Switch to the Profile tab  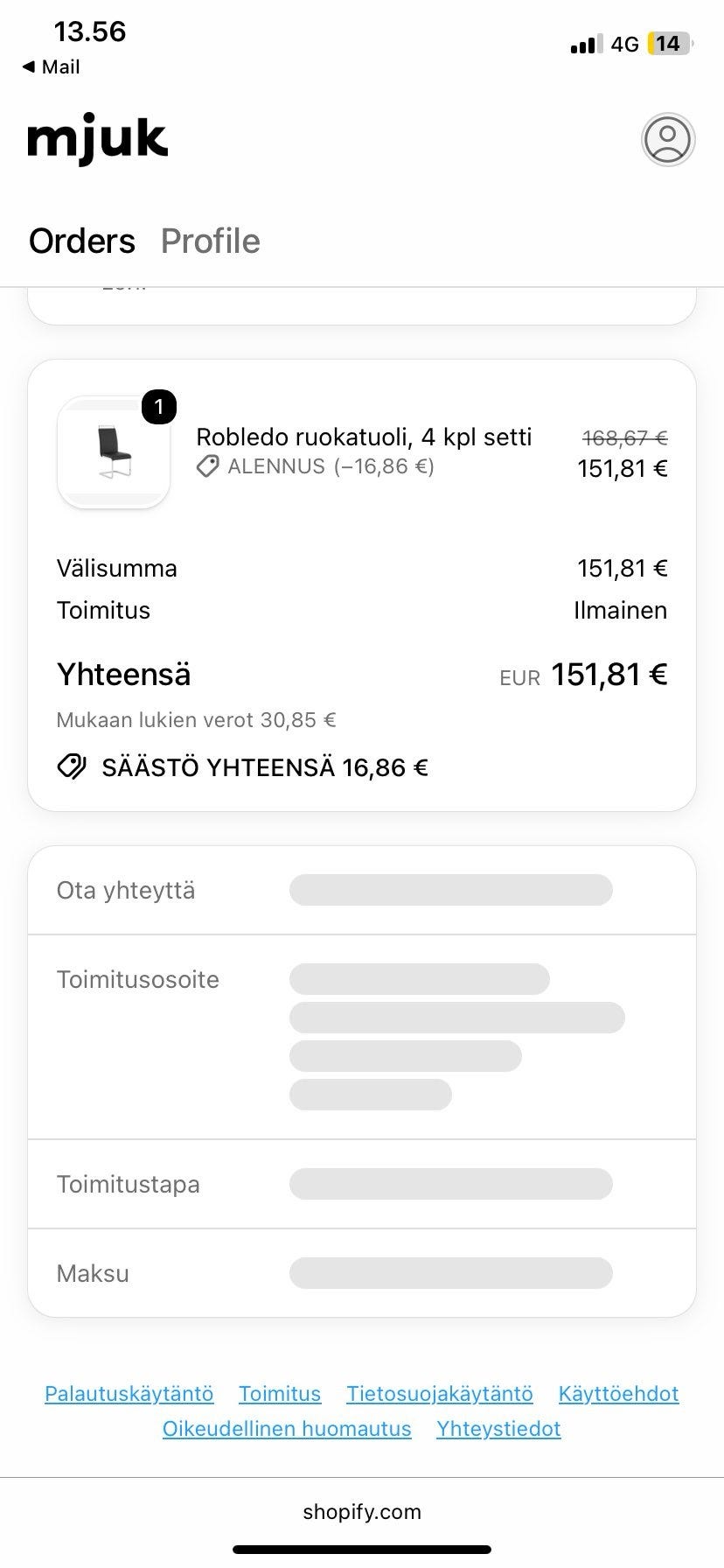(x=211, y=241)
